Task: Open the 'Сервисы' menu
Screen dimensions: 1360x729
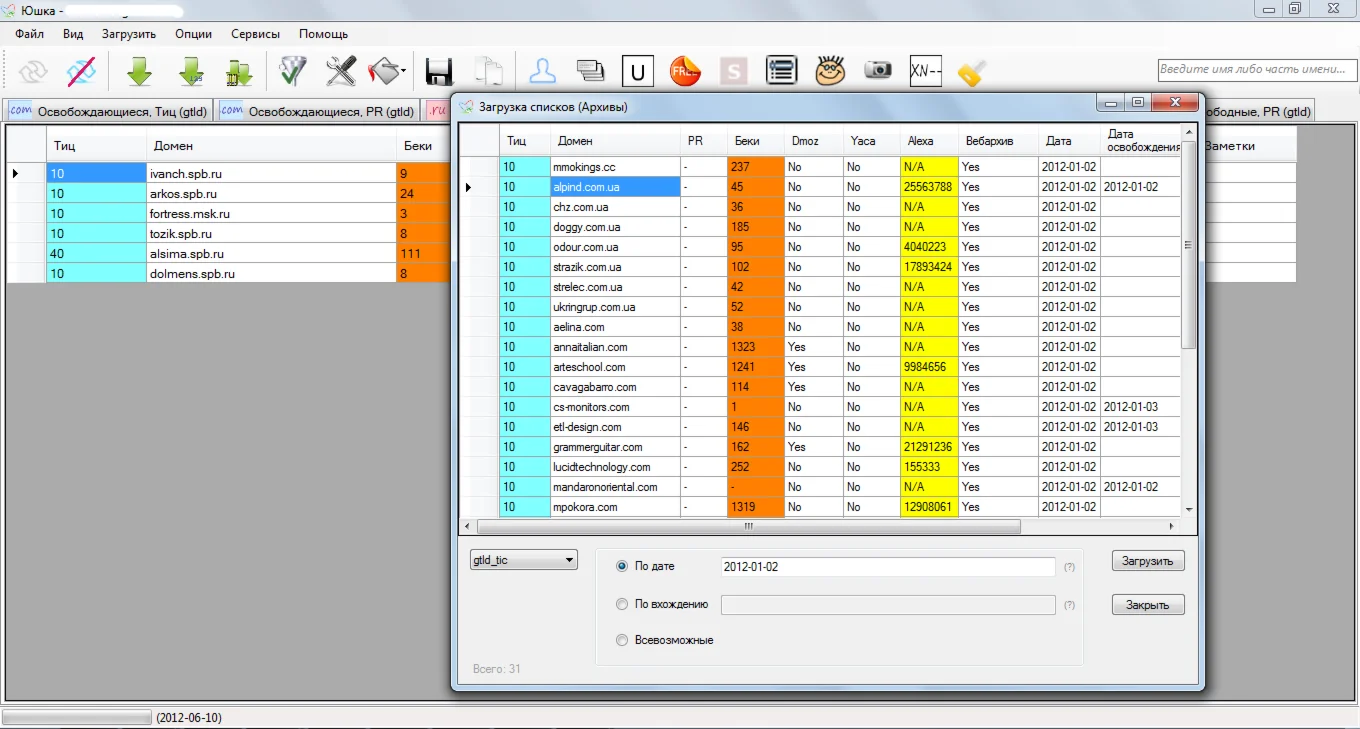Action: (x=255, y=34)
